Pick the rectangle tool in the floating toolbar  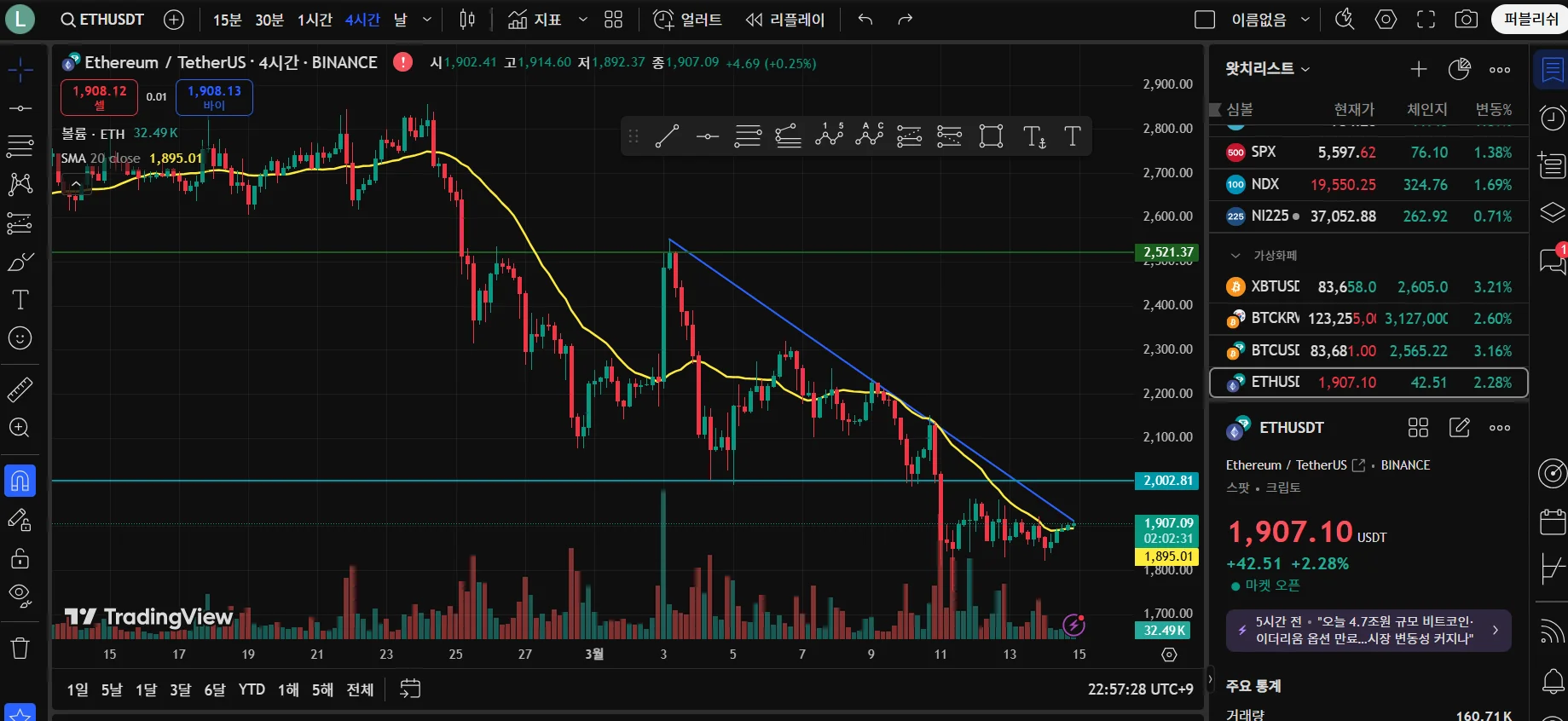click(x=991, y=136)
